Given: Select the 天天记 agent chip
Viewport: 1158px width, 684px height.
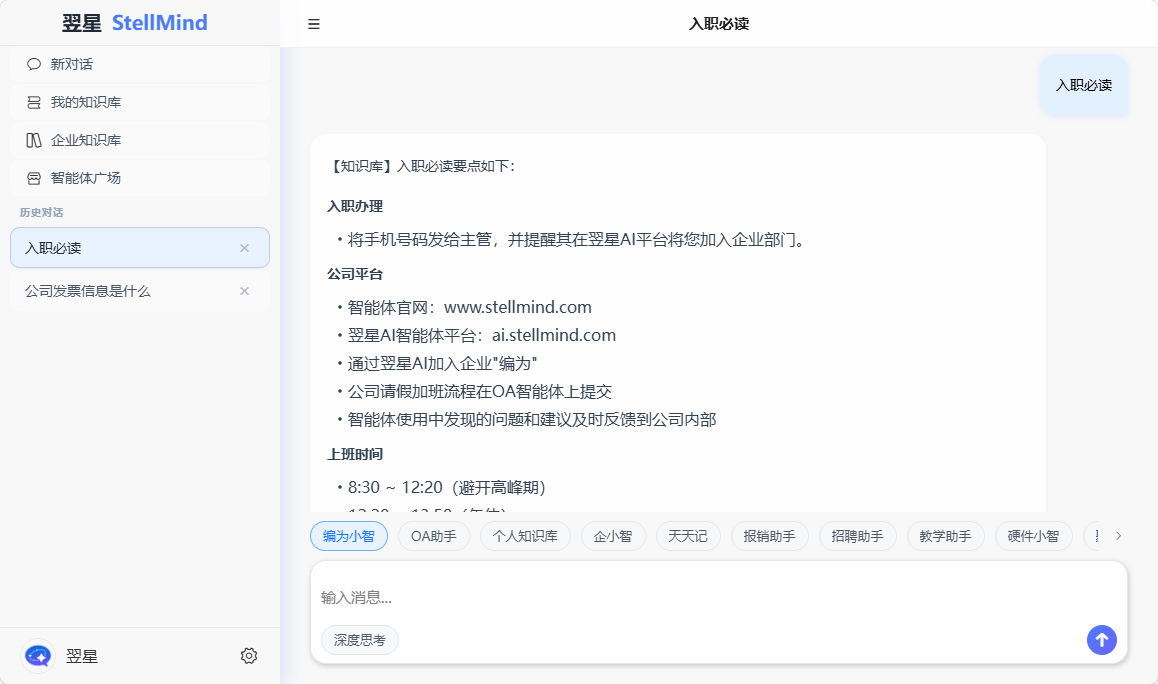Looking at the screenshot, I should pyautogui.click(x=688, y=536).
